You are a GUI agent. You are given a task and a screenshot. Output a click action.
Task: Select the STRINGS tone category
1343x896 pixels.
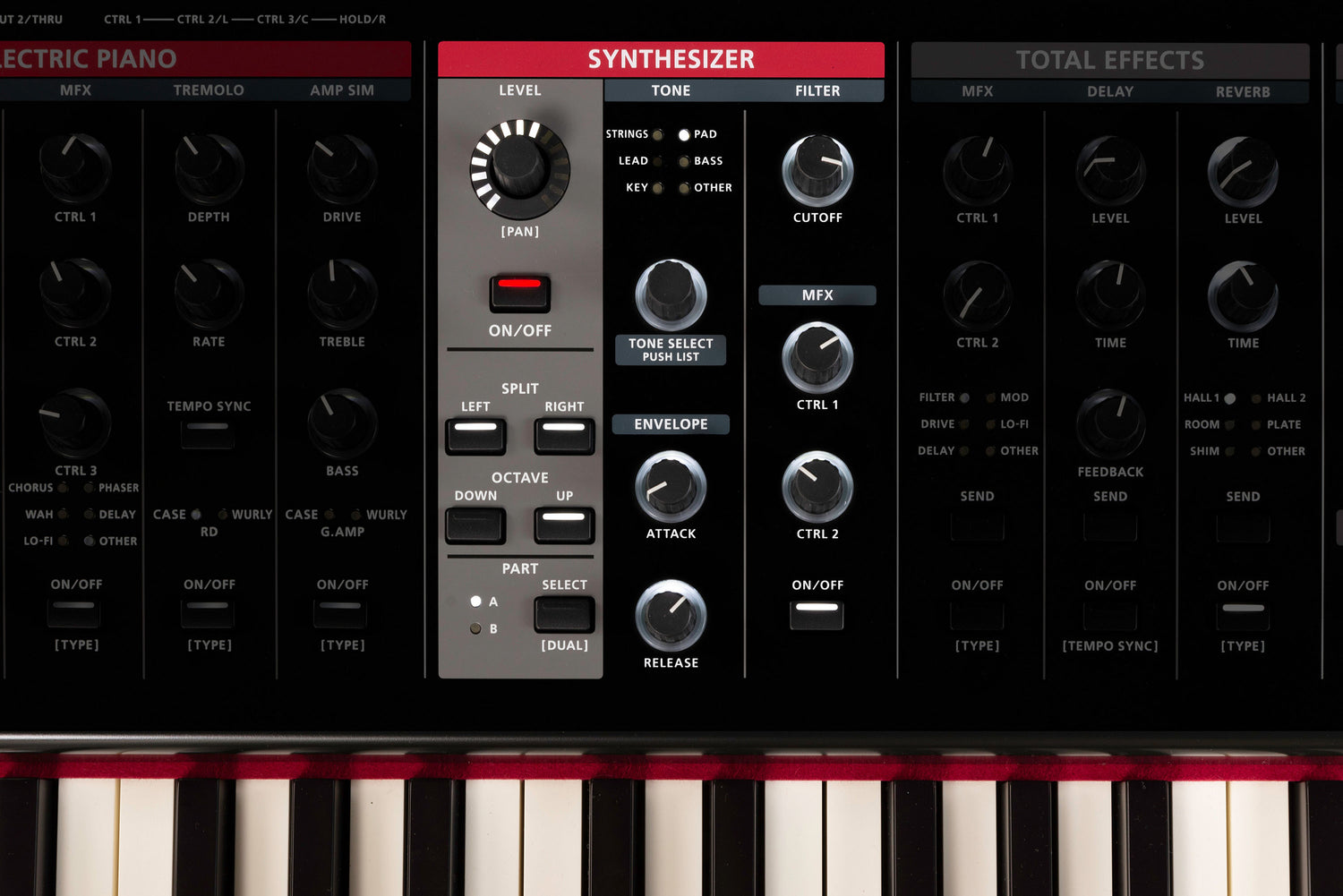656,134
